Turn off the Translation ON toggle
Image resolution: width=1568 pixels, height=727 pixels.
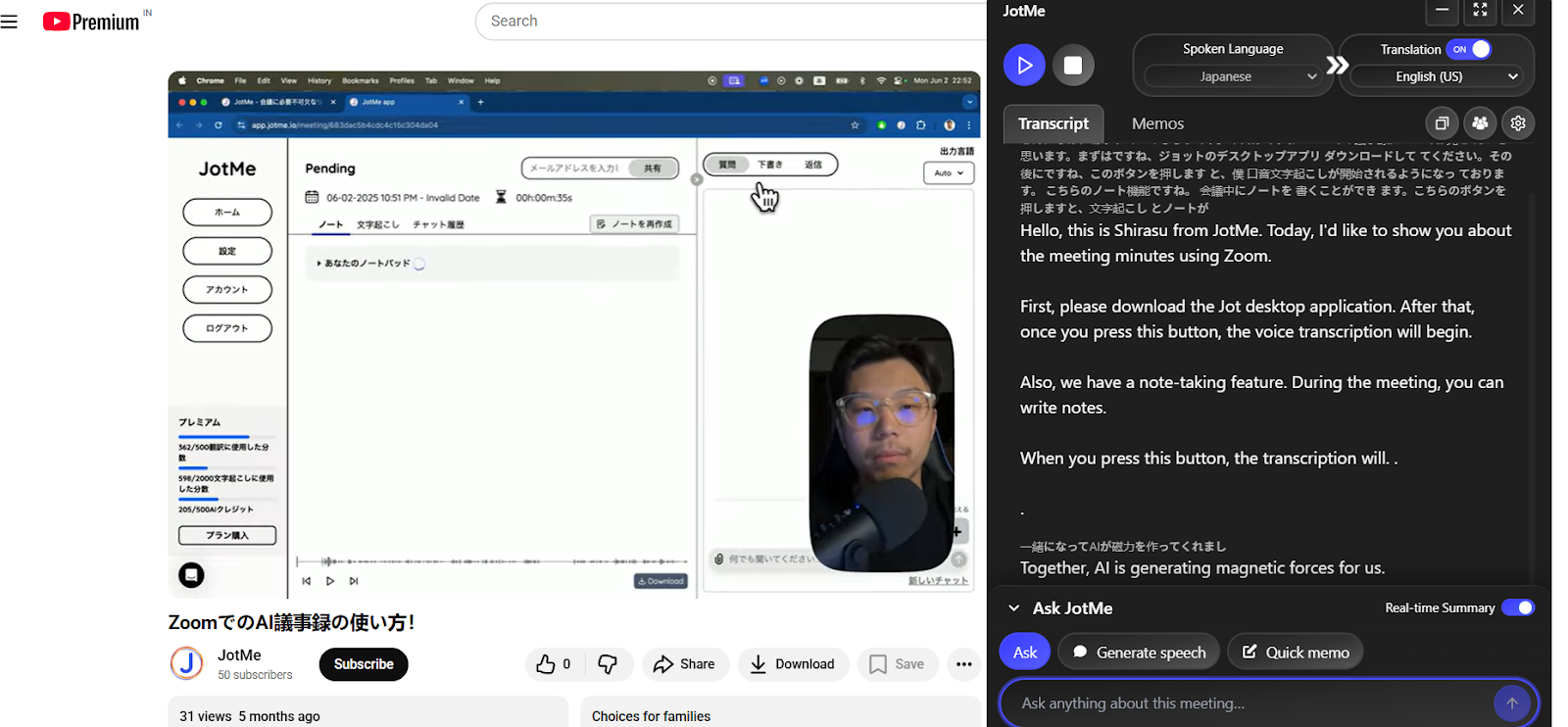[x=1469, y=49]
